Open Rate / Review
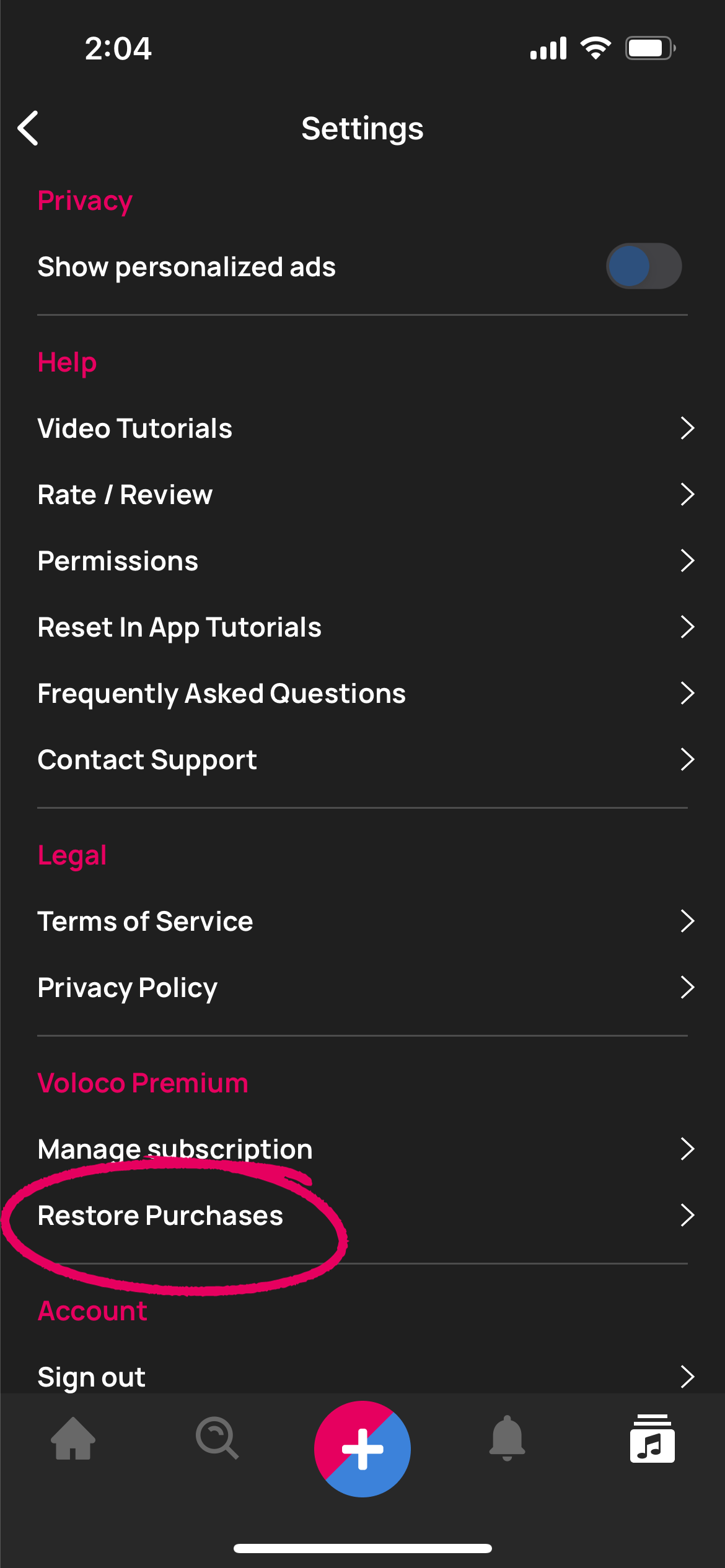Screen dimensions: 725x1568 125,495
